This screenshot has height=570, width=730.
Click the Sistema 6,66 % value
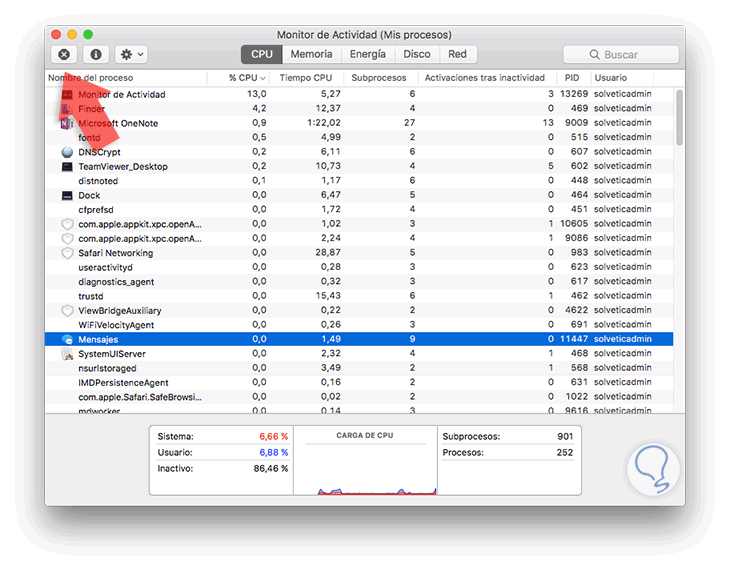coord(274,437)
